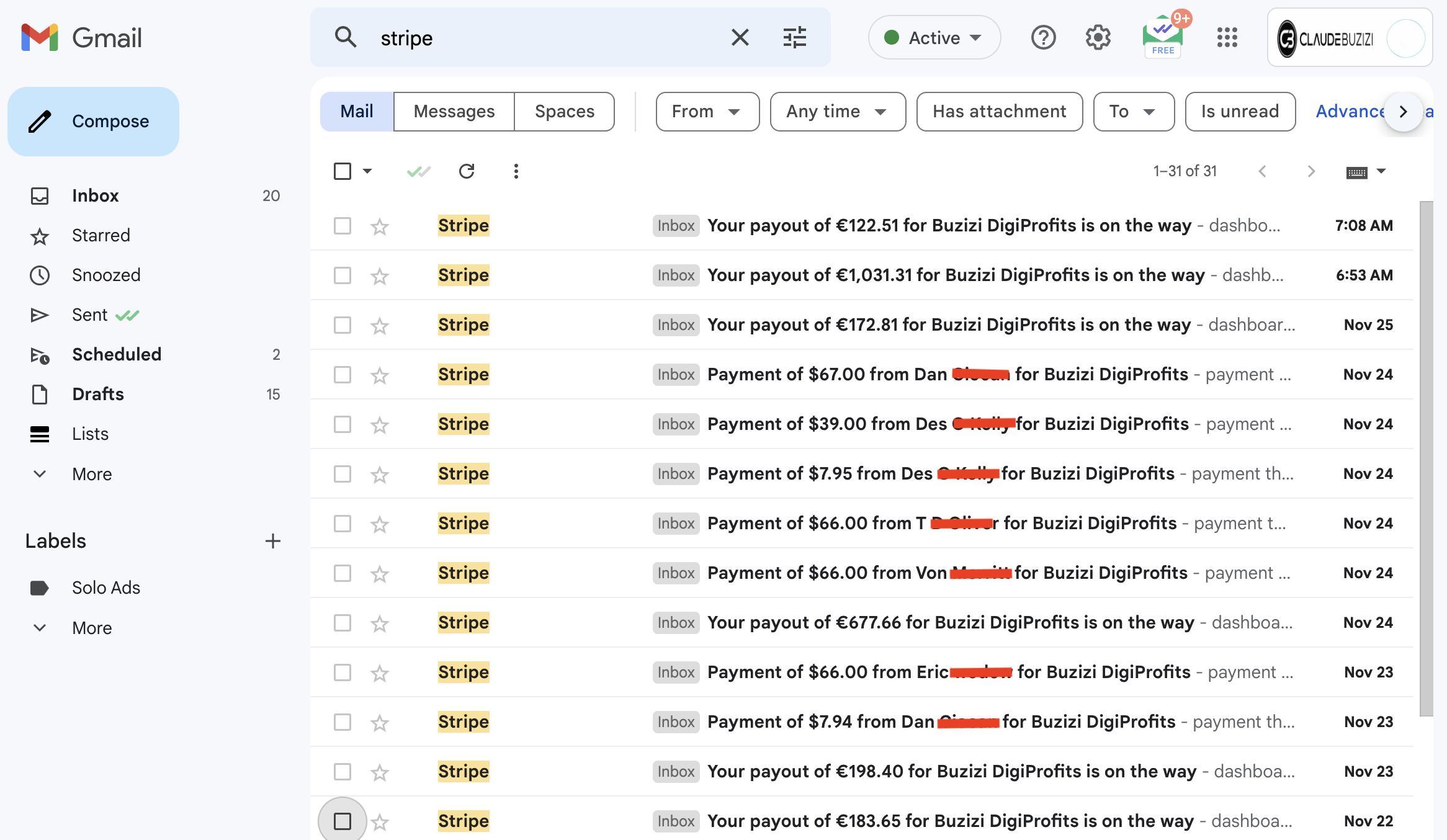Open the From filter dropdown
Image resolution: width=1447 pixels, height=840 pixels.
(x=707, y=111)
